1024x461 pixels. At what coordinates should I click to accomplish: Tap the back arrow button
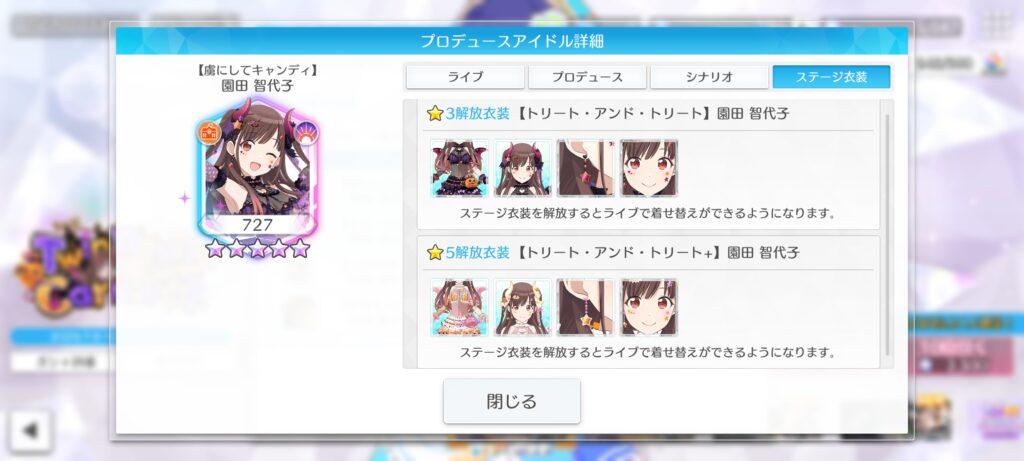pos(30,431)
